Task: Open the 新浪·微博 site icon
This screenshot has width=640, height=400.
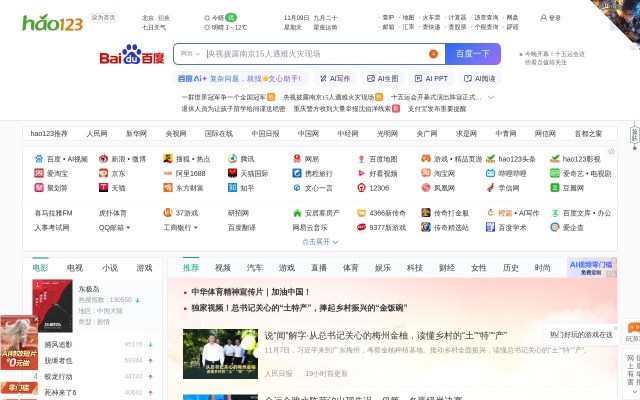Action: tap(104, 159)
